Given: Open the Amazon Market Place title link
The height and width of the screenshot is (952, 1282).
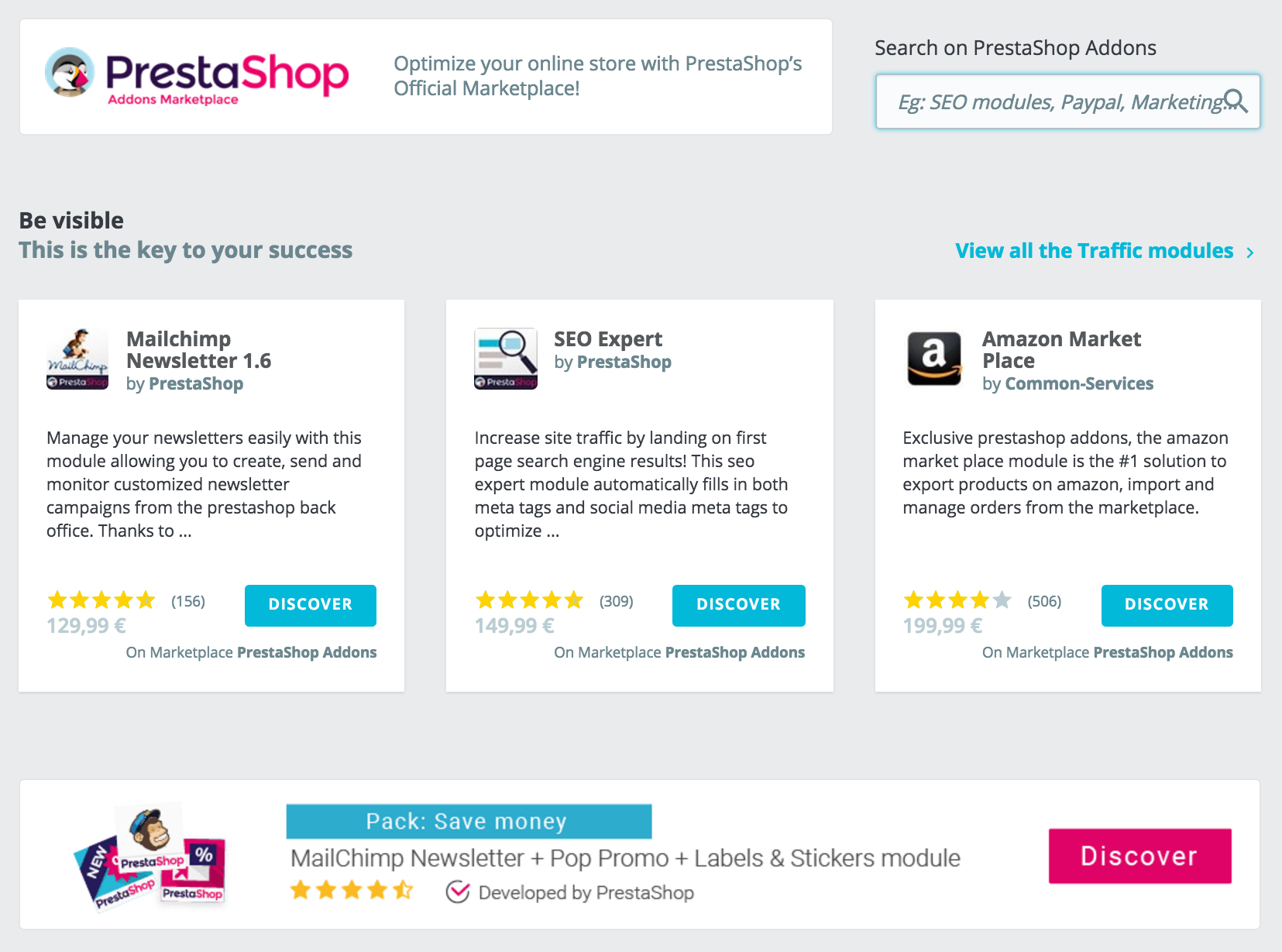Looking at the screenshot, I should [1060, 350].
